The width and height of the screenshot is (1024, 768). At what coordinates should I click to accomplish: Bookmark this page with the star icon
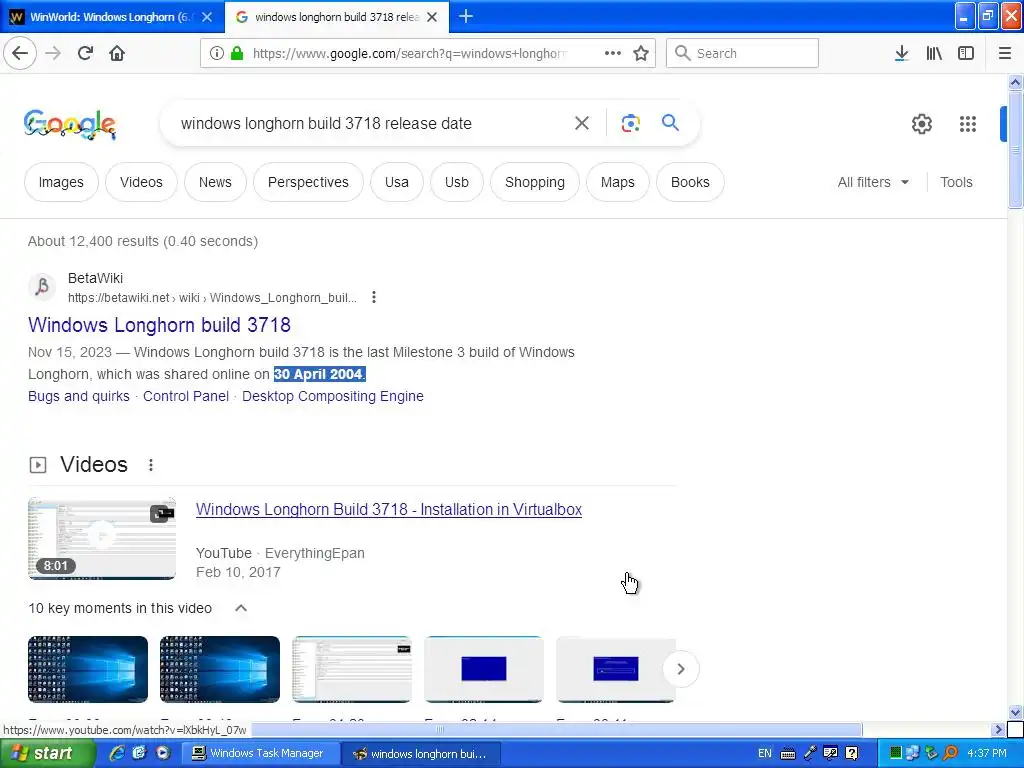(x=641, y=53)
